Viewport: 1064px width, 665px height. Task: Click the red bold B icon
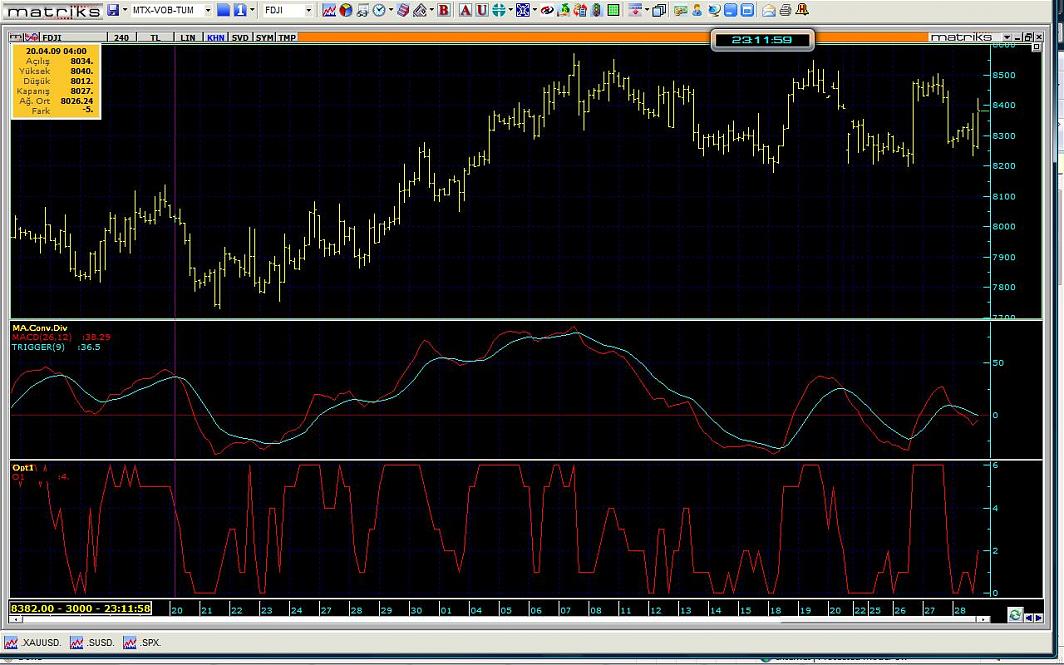coord(444,10)
